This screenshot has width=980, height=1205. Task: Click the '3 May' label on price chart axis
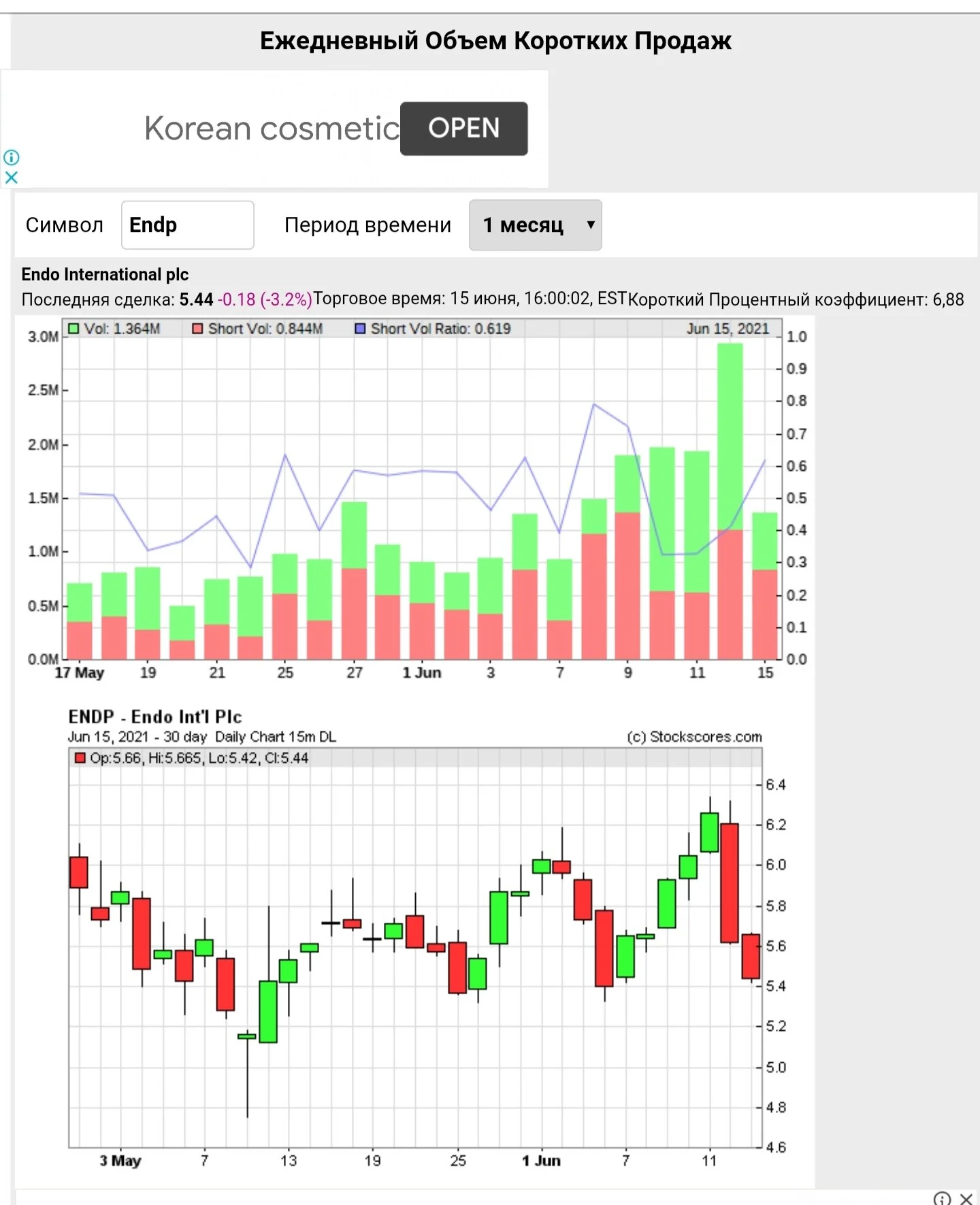120,1161
